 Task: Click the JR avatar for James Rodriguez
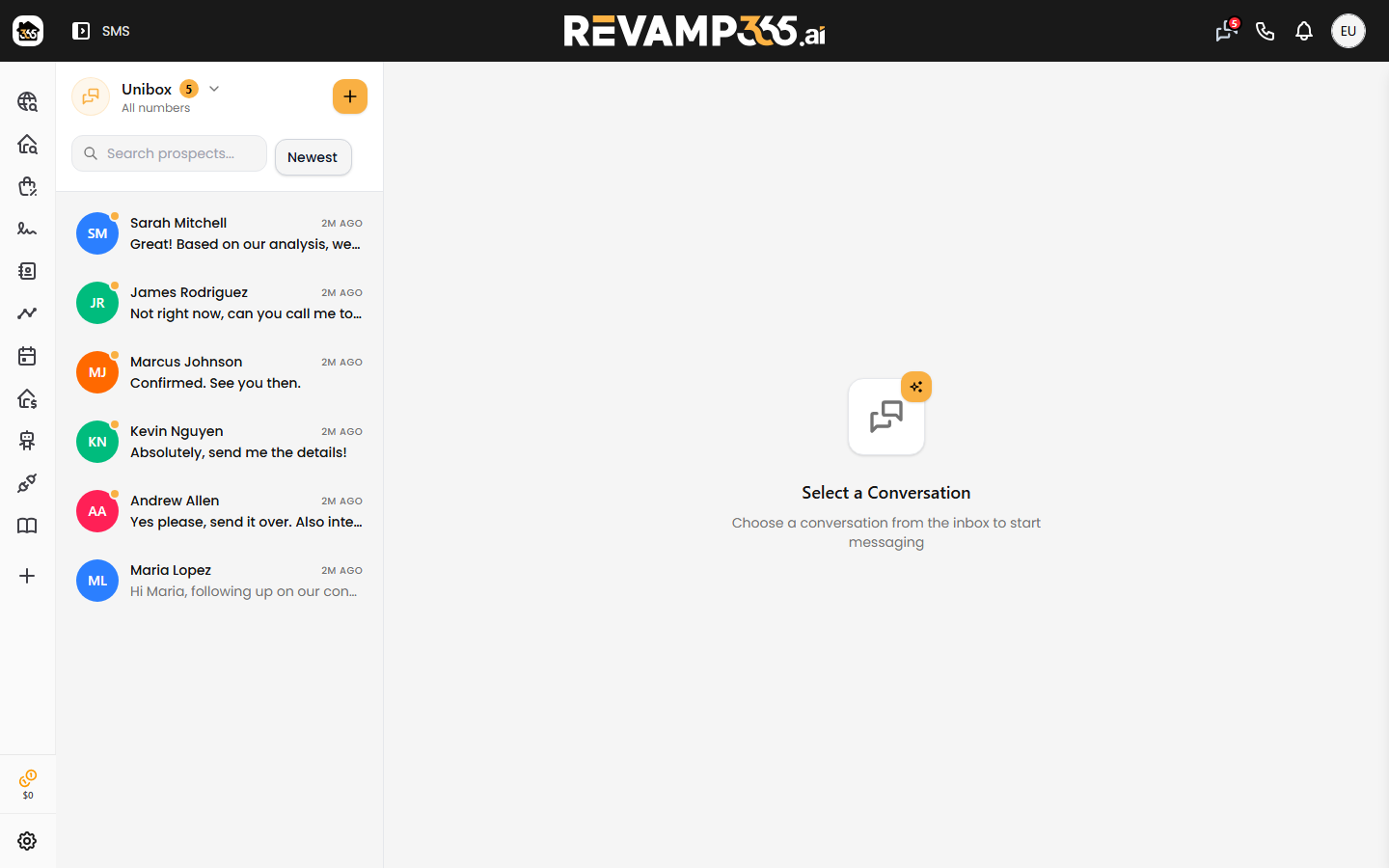click(x=97, y=303)
